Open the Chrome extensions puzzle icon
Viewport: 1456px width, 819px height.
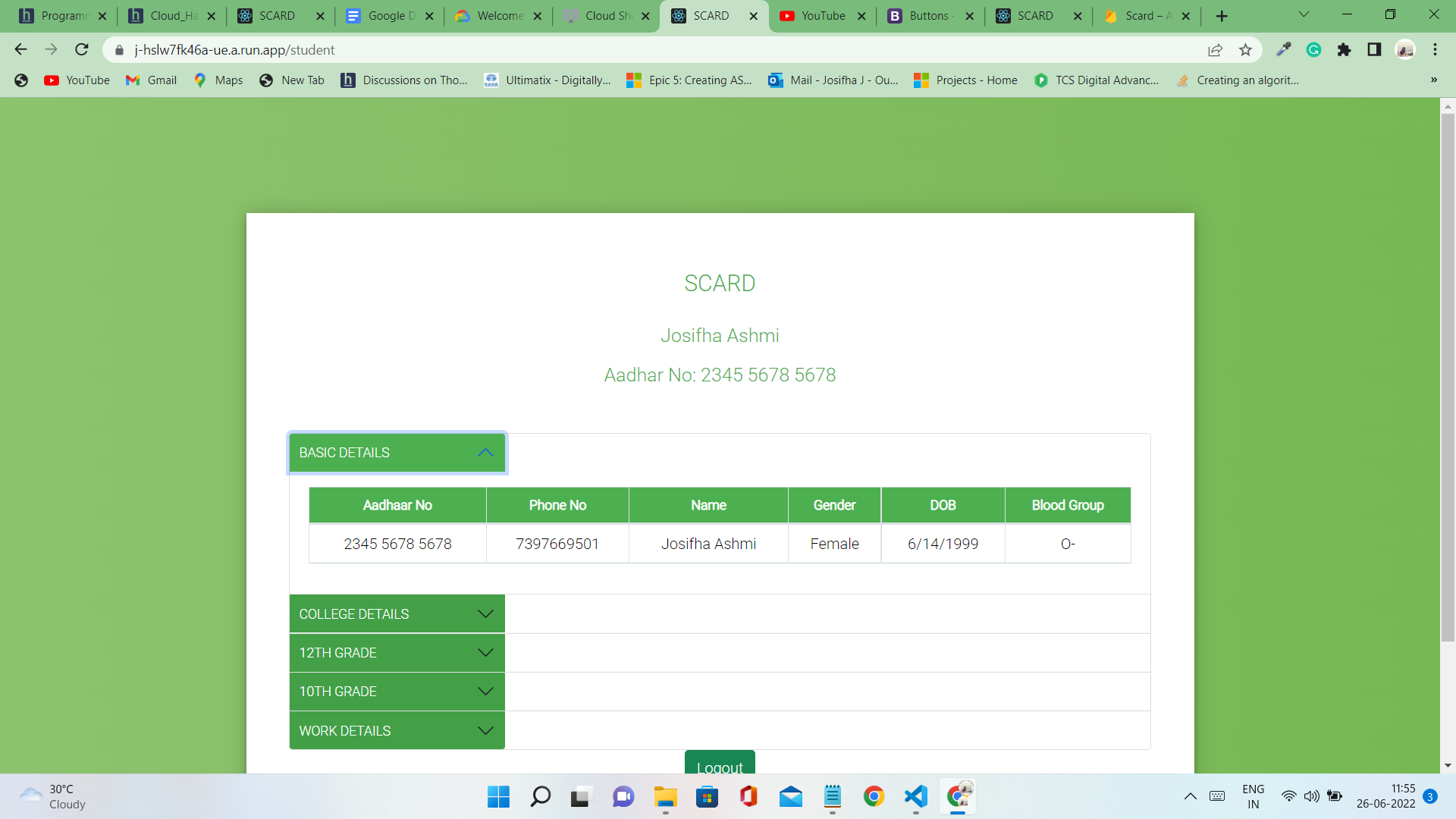tap(1344, 50)
